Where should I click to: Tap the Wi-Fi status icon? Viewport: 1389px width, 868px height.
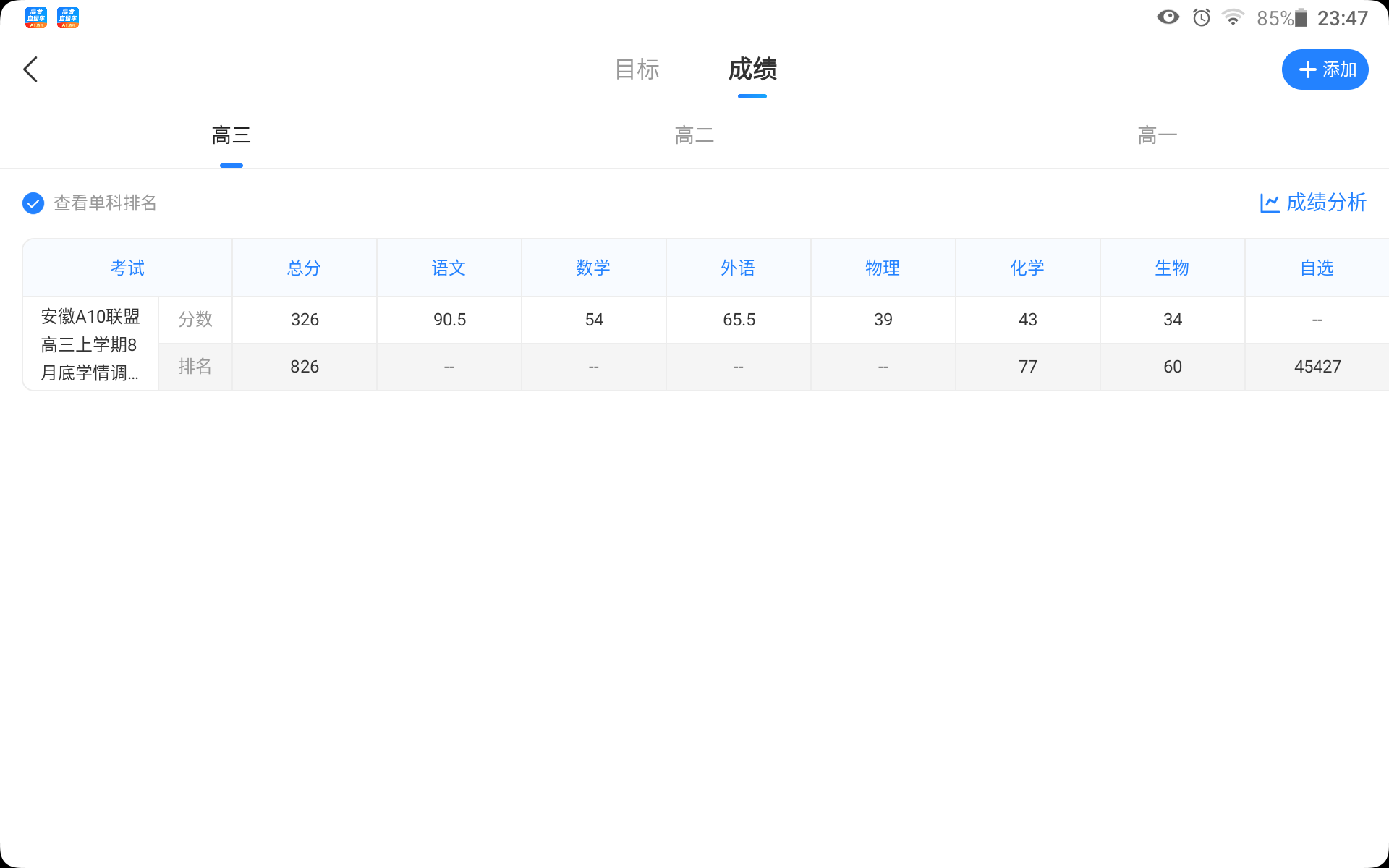click(1233, 17)
